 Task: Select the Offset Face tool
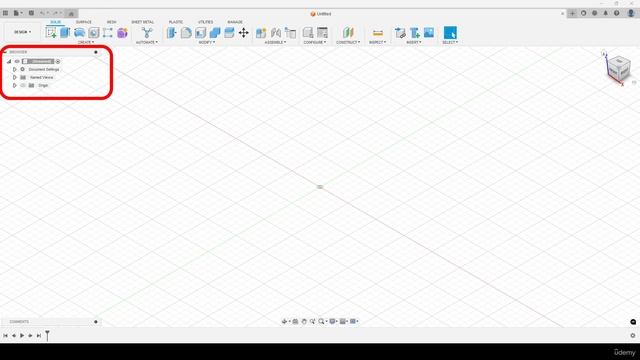(x=229, y=33)
